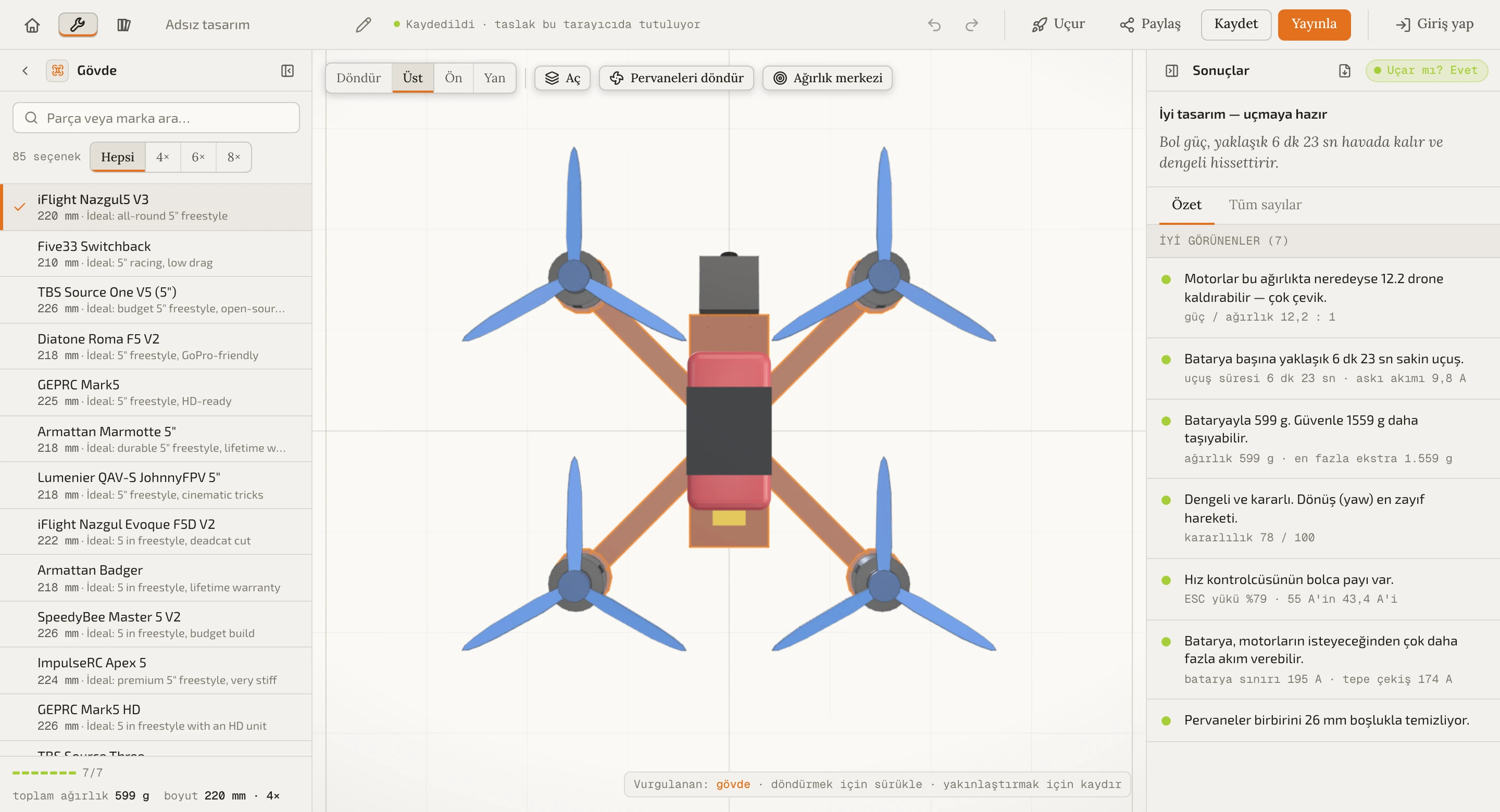Click the Kaydet save button
This screenshot has width=1500, height=812.
point(1235,24)
